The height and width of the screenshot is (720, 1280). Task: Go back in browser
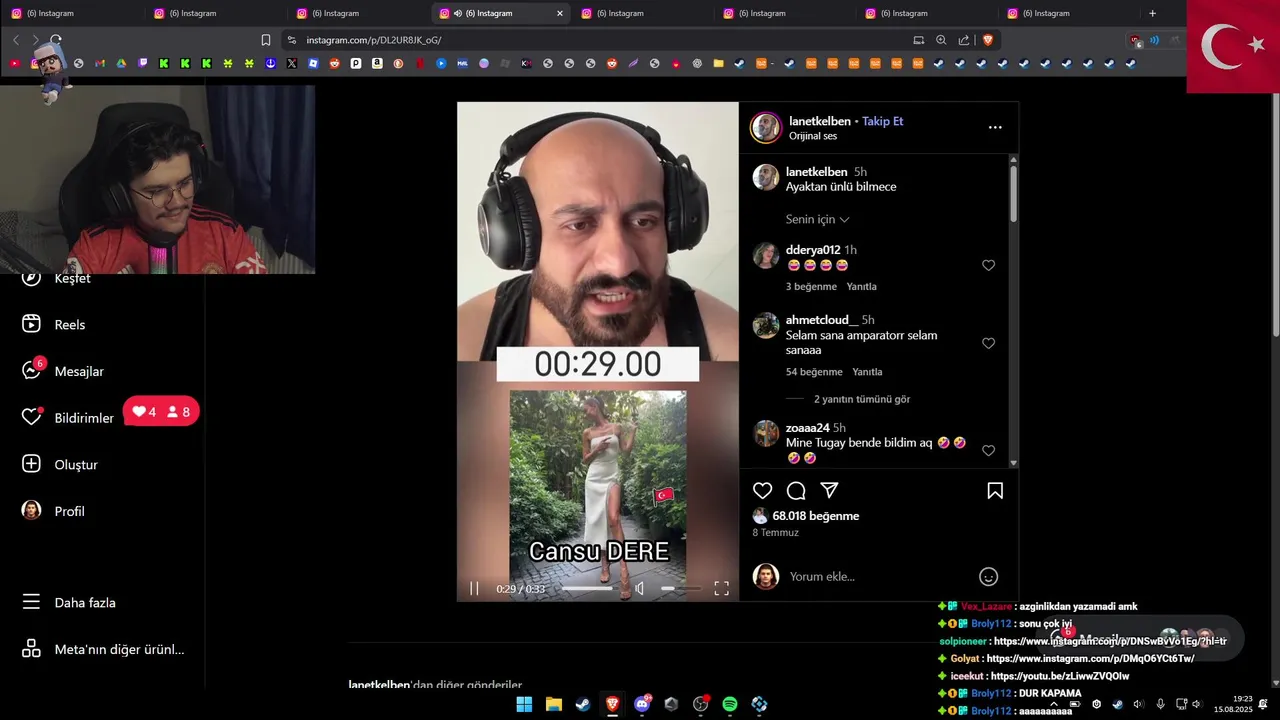pos(16,40)
